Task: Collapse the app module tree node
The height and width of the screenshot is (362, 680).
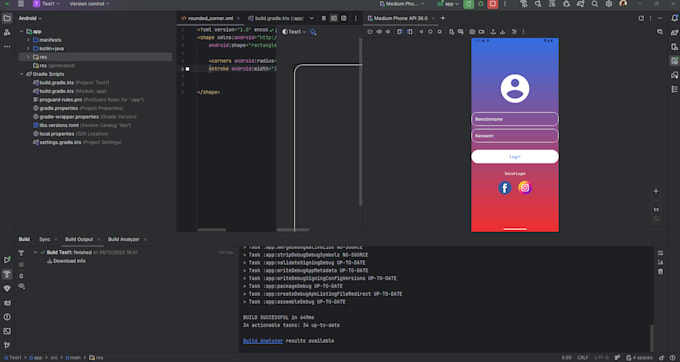Action: pos(22,32)
